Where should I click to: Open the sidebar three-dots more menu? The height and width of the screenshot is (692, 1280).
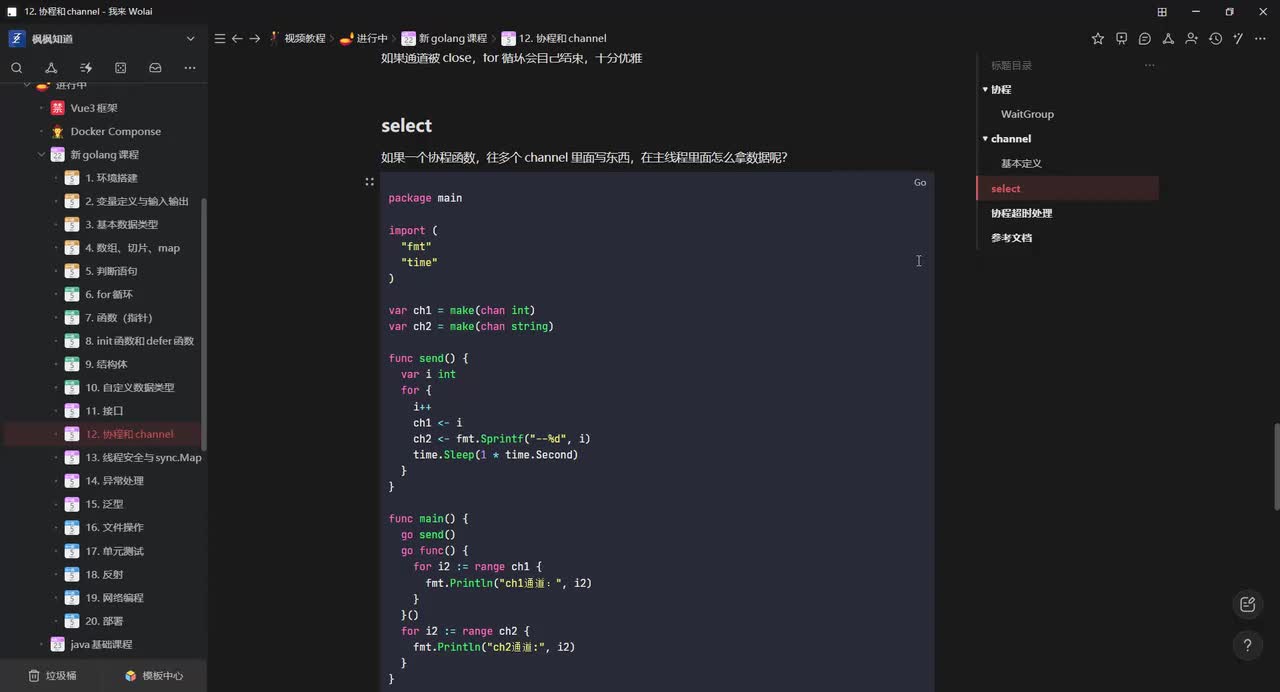[190, 68]
